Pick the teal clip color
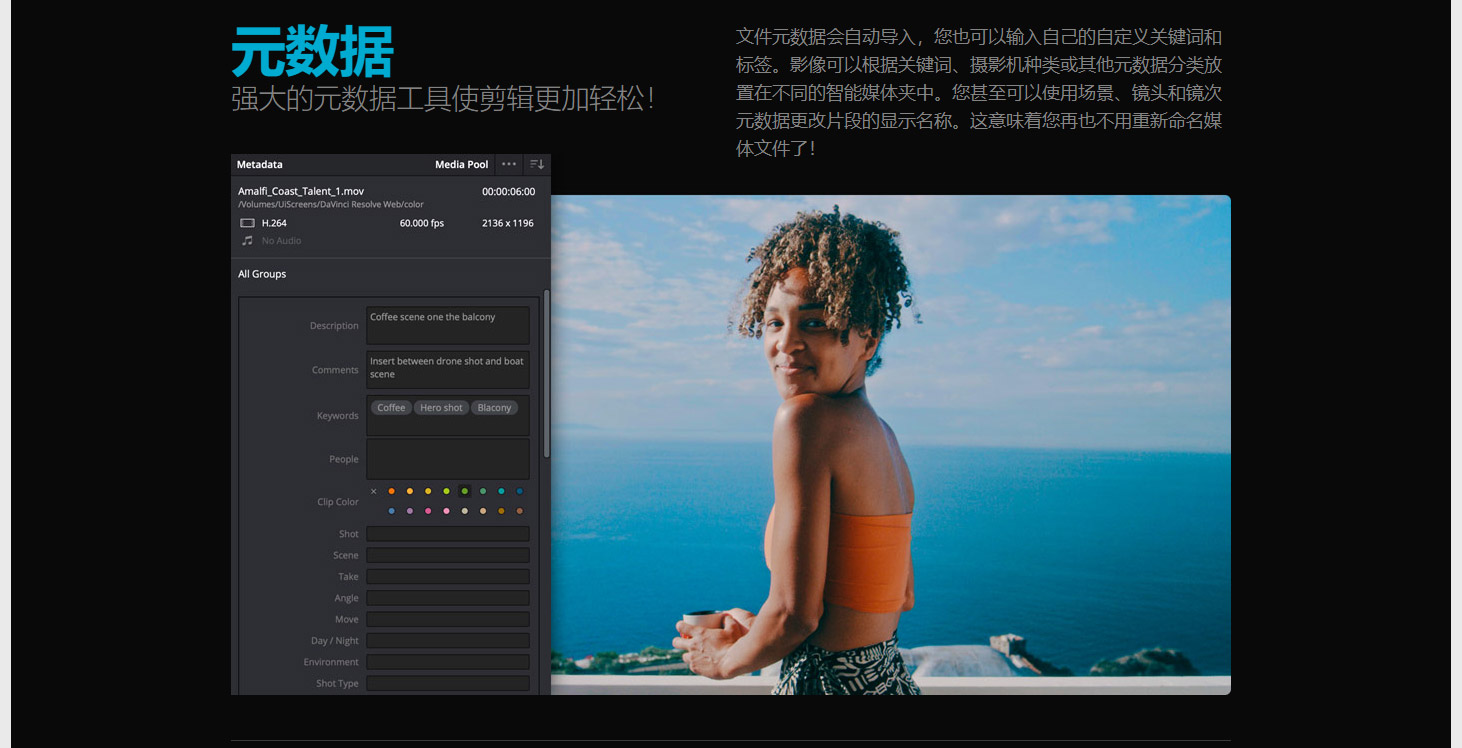This screenshot has width=1462, height=748. click(x=483, y=491)
